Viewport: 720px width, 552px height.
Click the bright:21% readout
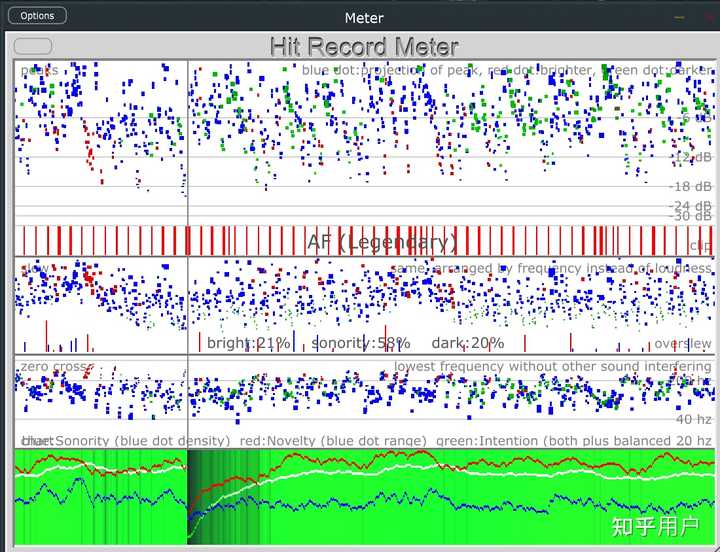tap(248, 343)
